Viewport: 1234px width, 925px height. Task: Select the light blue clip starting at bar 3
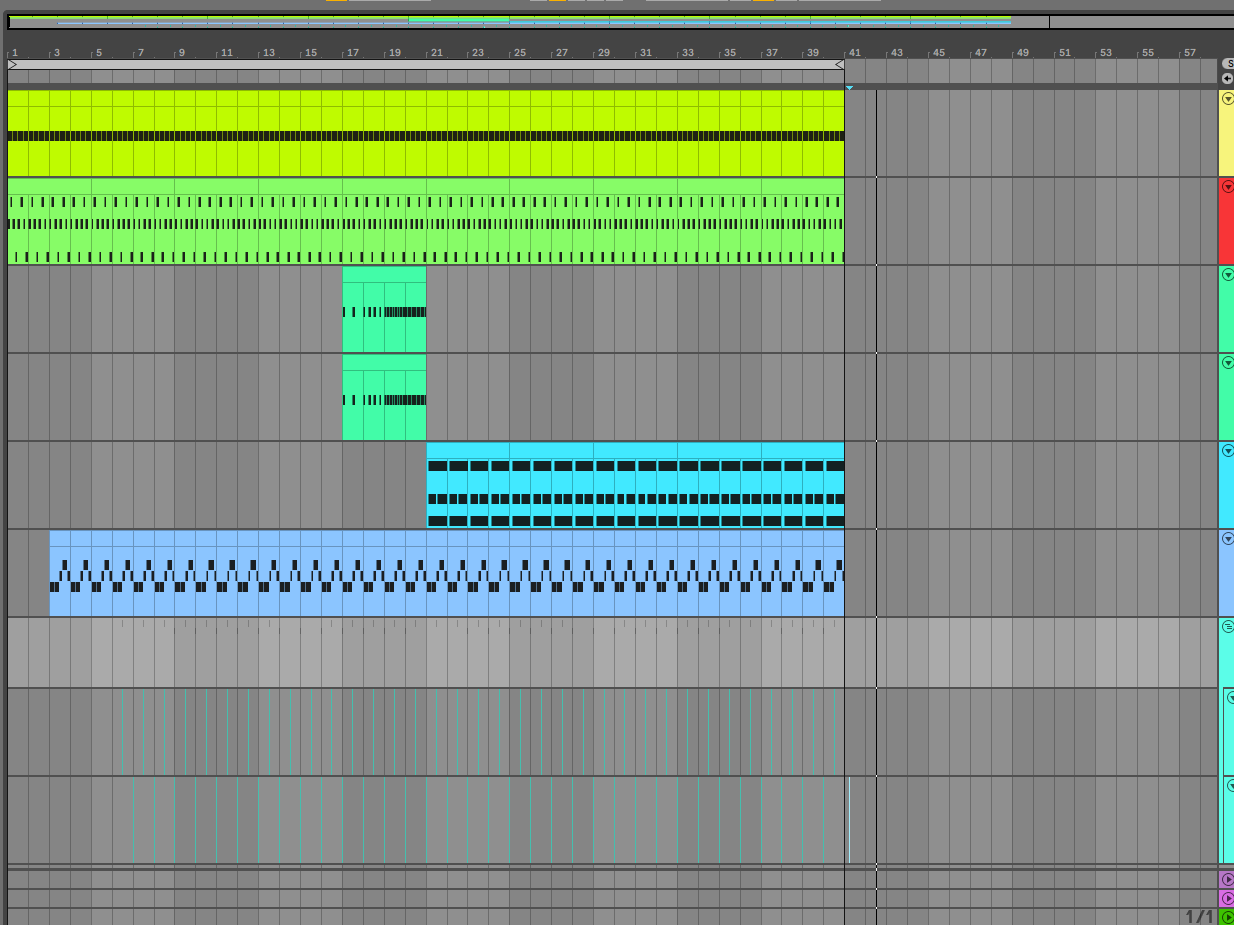pyautogui.click(x=447, y=573)
